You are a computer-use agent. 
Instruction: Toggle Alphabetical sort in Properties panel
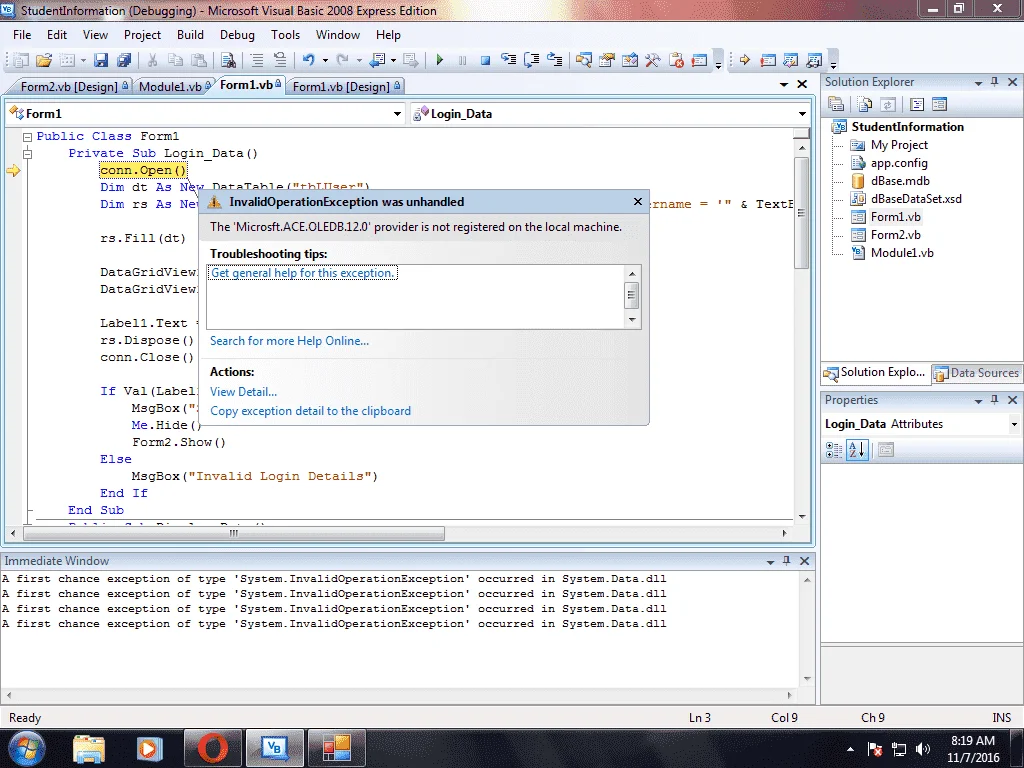click(x=857, y=449)
